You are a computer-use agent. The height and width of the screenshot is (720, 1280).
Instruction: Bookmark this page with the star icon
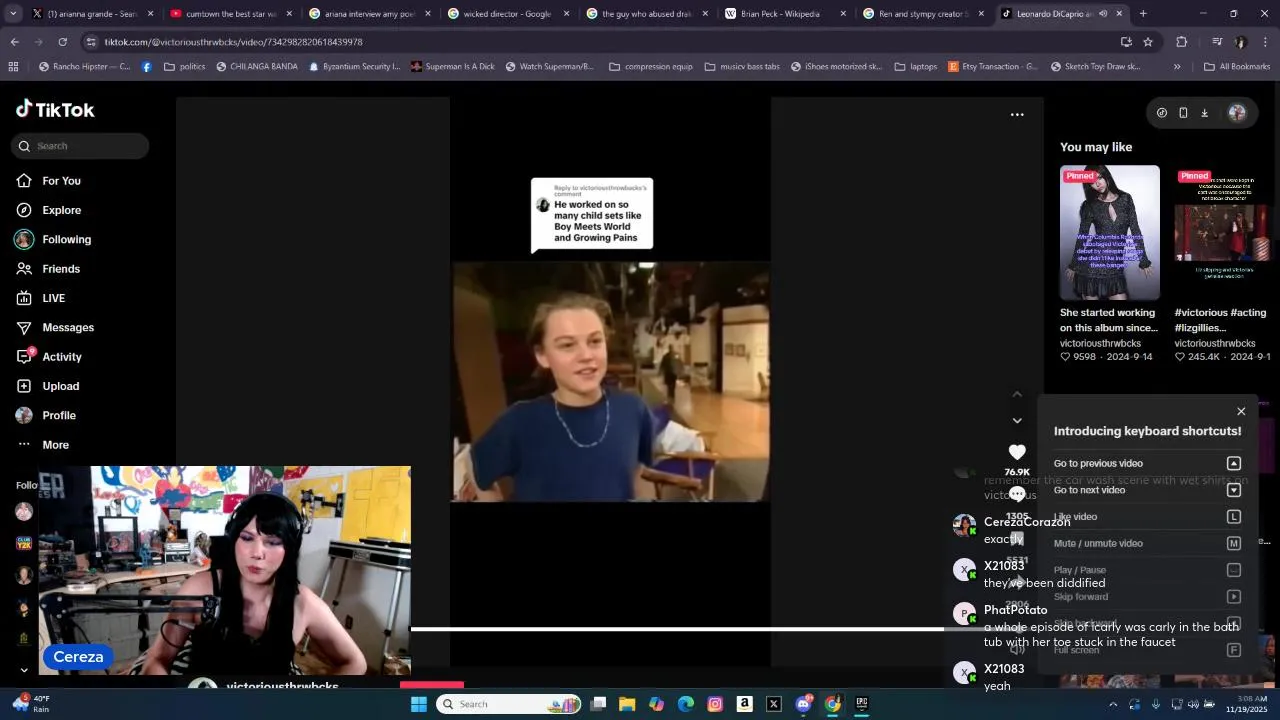pyautogui.click(x=1148, y=42)
